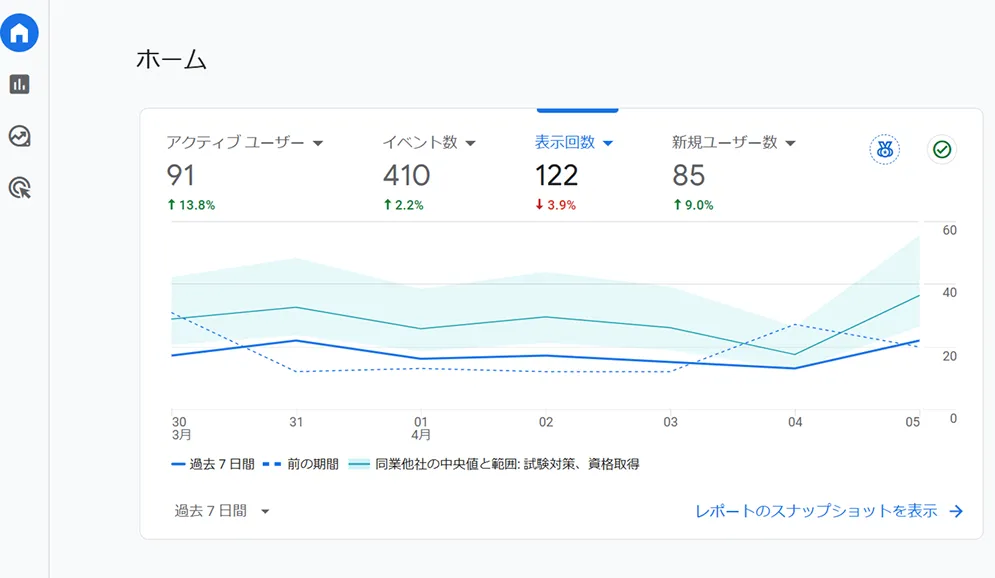Open the Home page from the sidebar
Image resolution: width=995 pixels, height=578 pixels.
18,32
